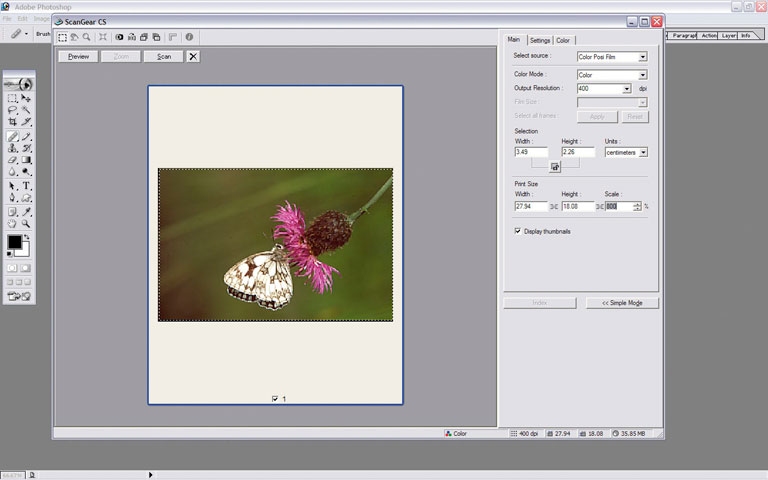
Task: Click the magnifier zoom icon in ScanGear toolbar
Action: pyautogui.click(x=88, y=37)
